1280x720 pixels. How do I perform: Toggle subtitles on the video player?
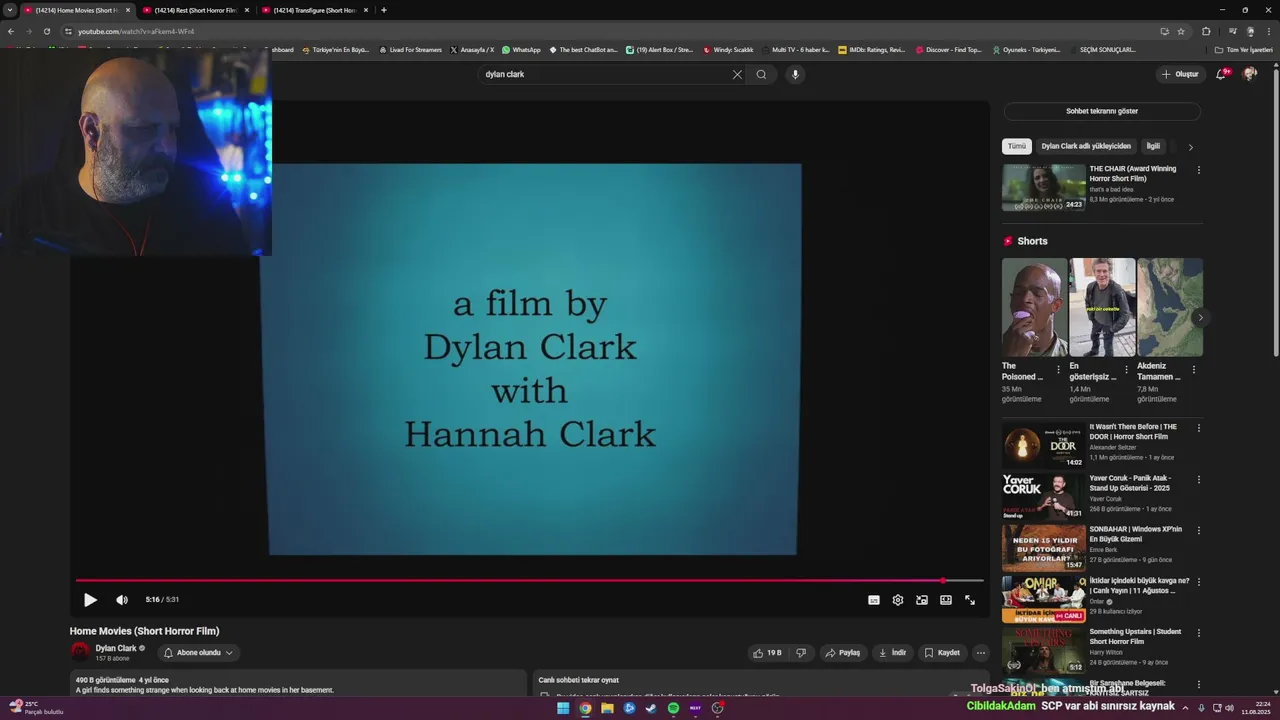(874, 600)
